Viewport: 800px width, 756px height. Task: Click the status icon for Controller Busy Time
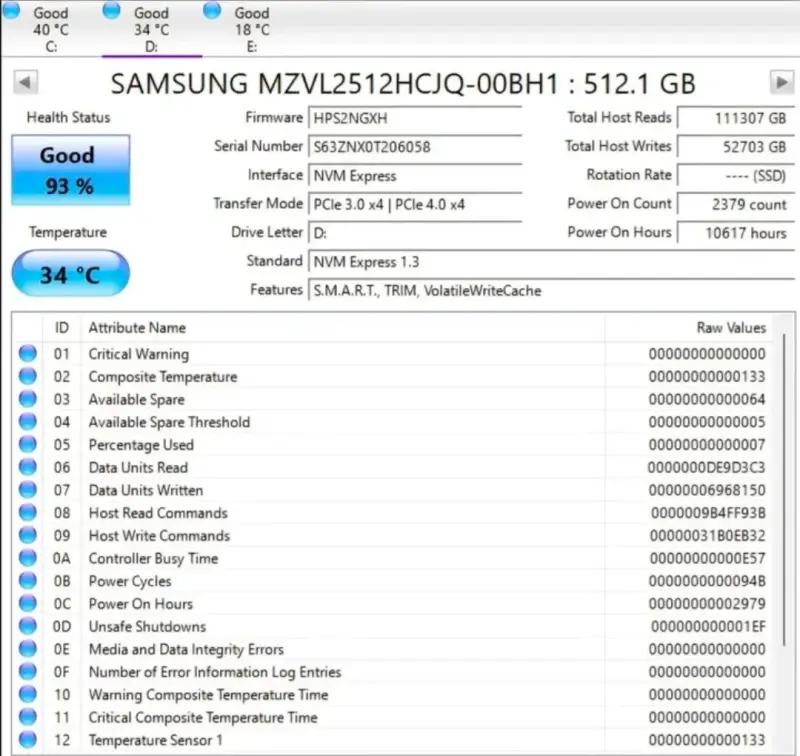28,558
